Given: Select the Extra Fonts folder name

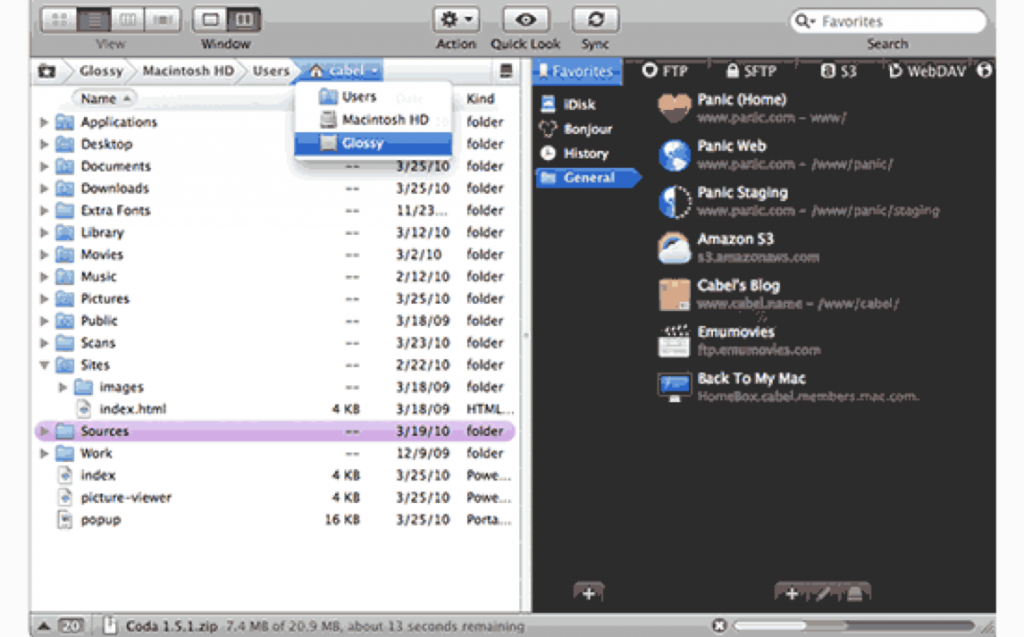Looking at the screenshot, I should (116, 210).
